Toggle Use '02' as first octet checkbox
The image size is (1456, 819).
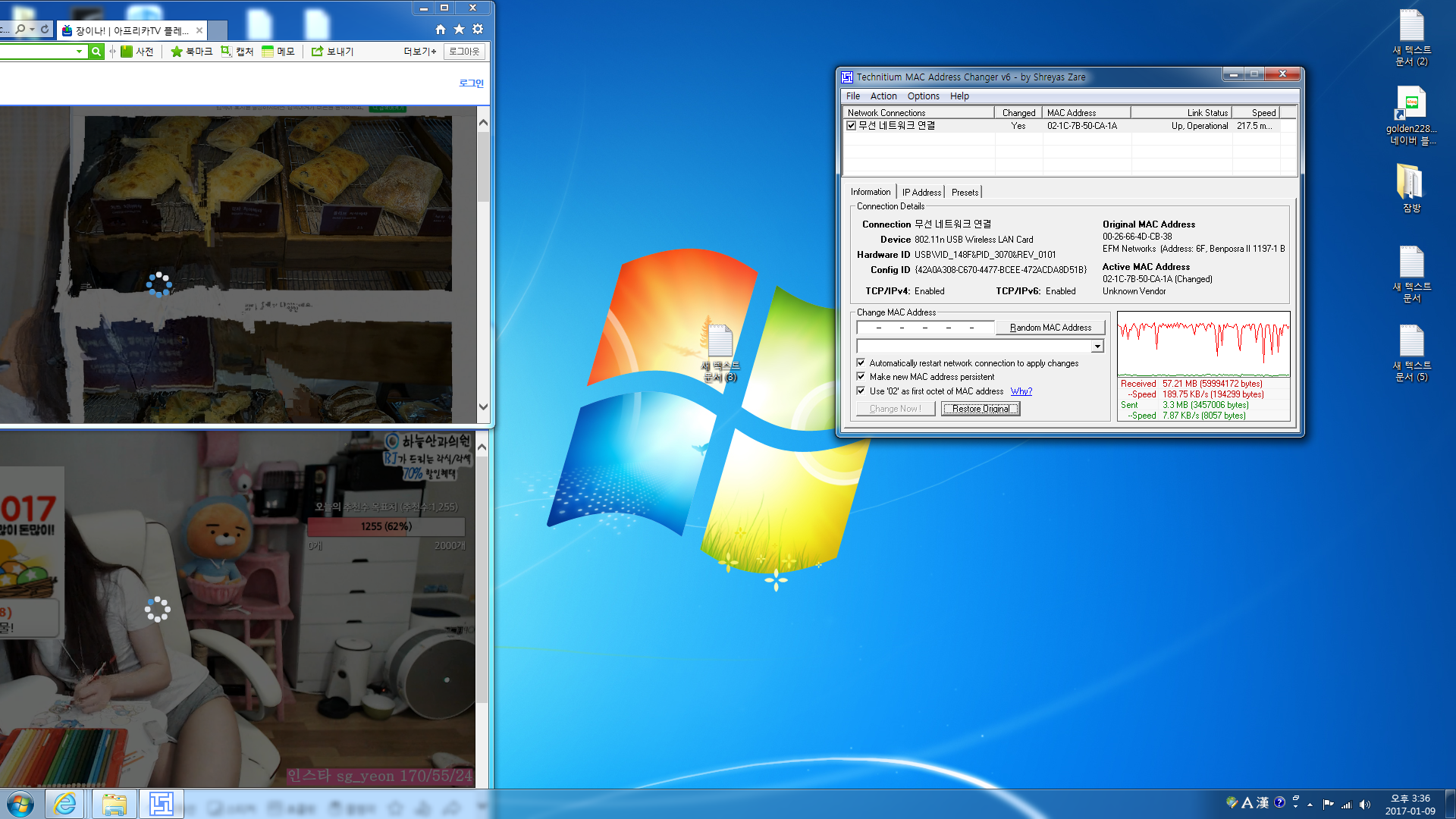coord(861,391)
